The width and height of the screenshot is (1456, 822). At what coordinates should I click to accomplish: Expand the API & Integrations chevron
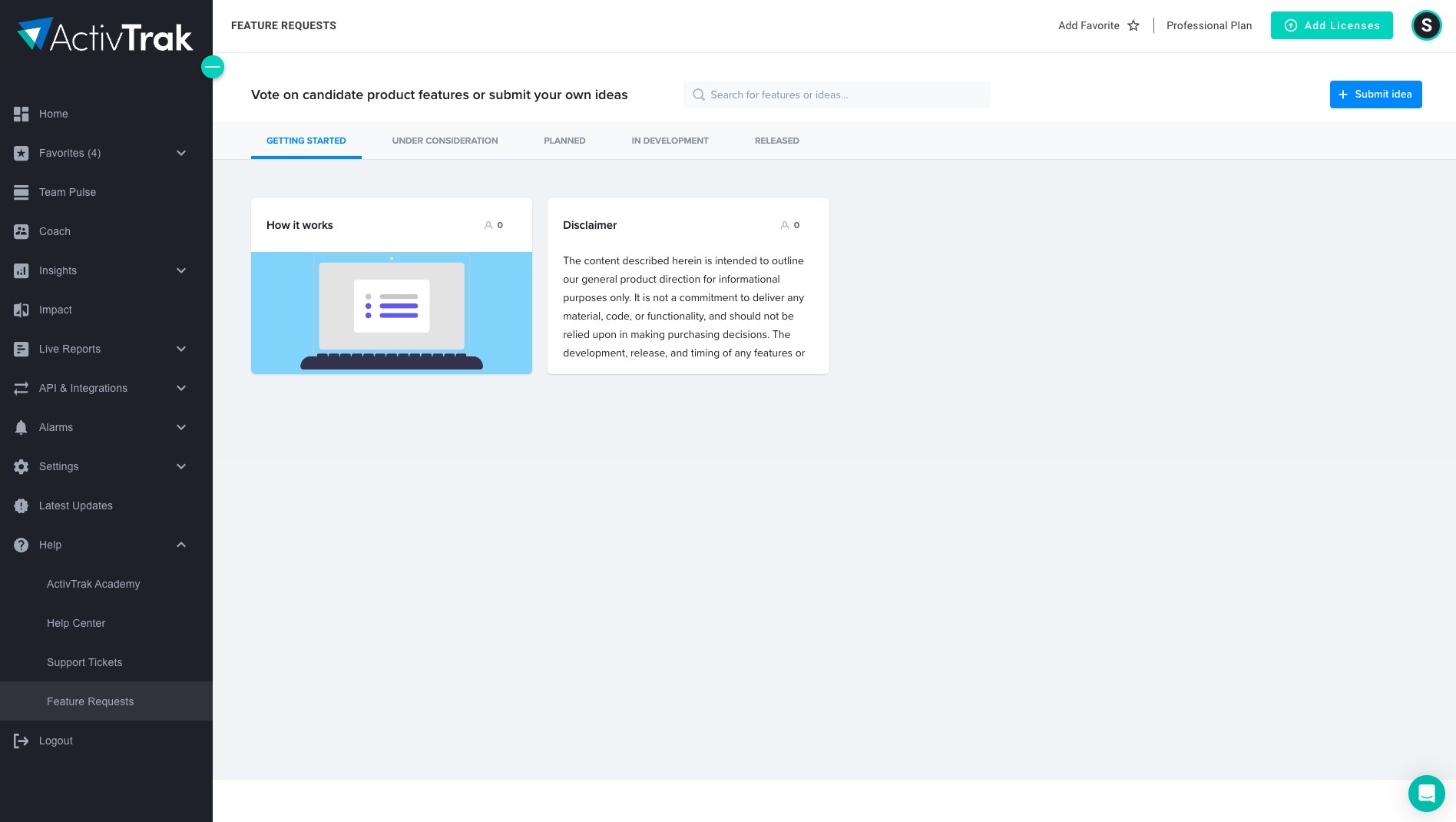point(181,388)
